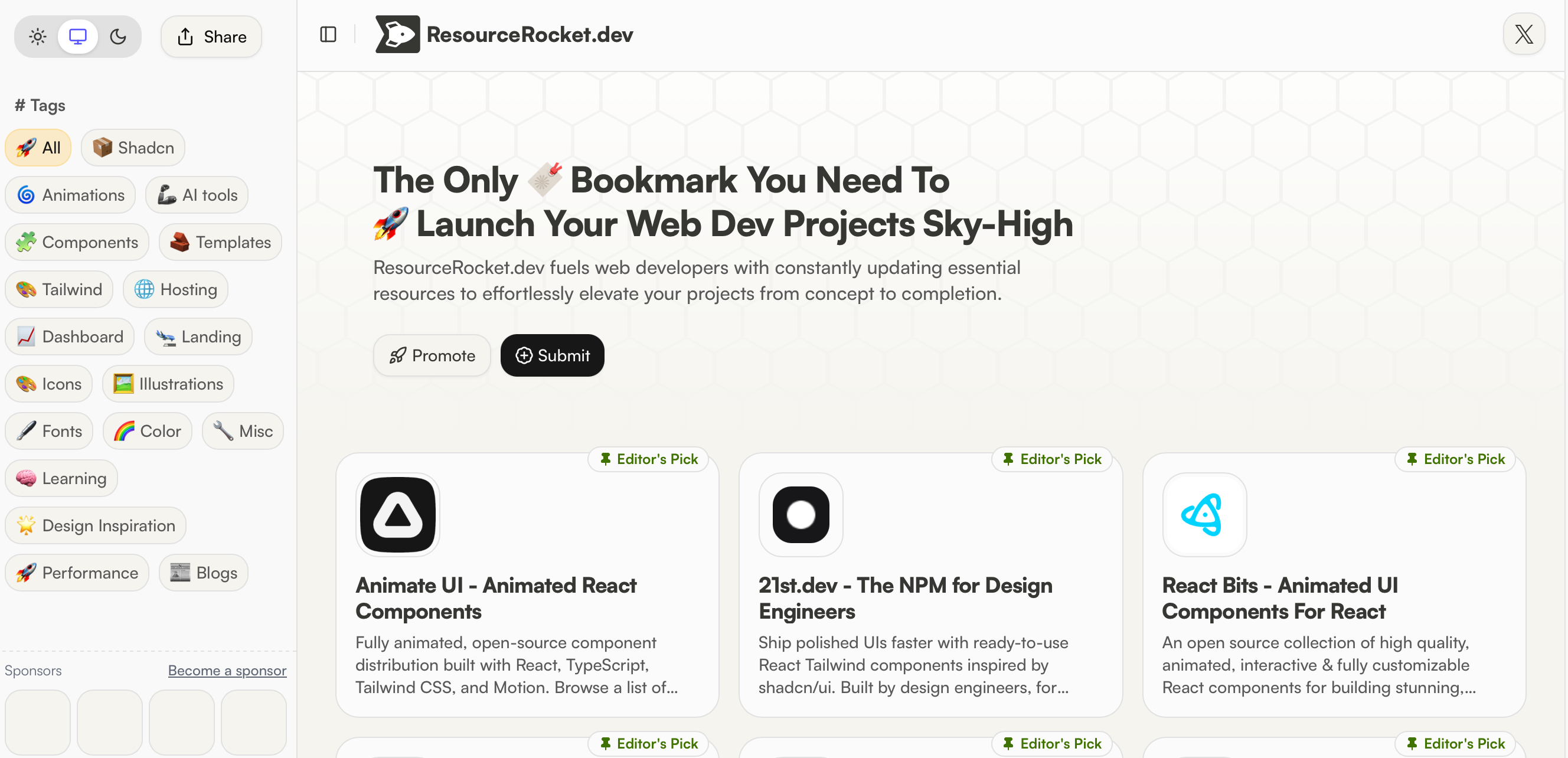Click the Promote button
Viewport: 1568px width, 758px height.
click(432, 355)
